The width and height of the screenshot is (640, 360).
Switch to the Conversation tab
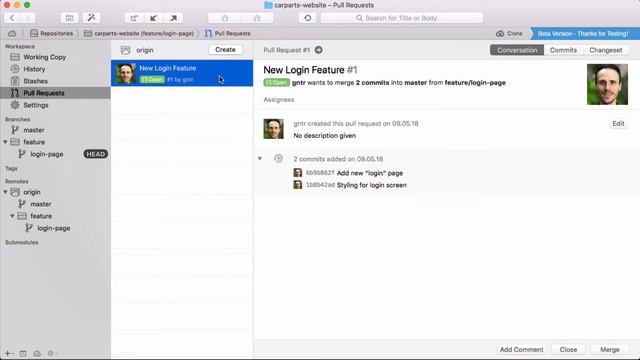517,50
